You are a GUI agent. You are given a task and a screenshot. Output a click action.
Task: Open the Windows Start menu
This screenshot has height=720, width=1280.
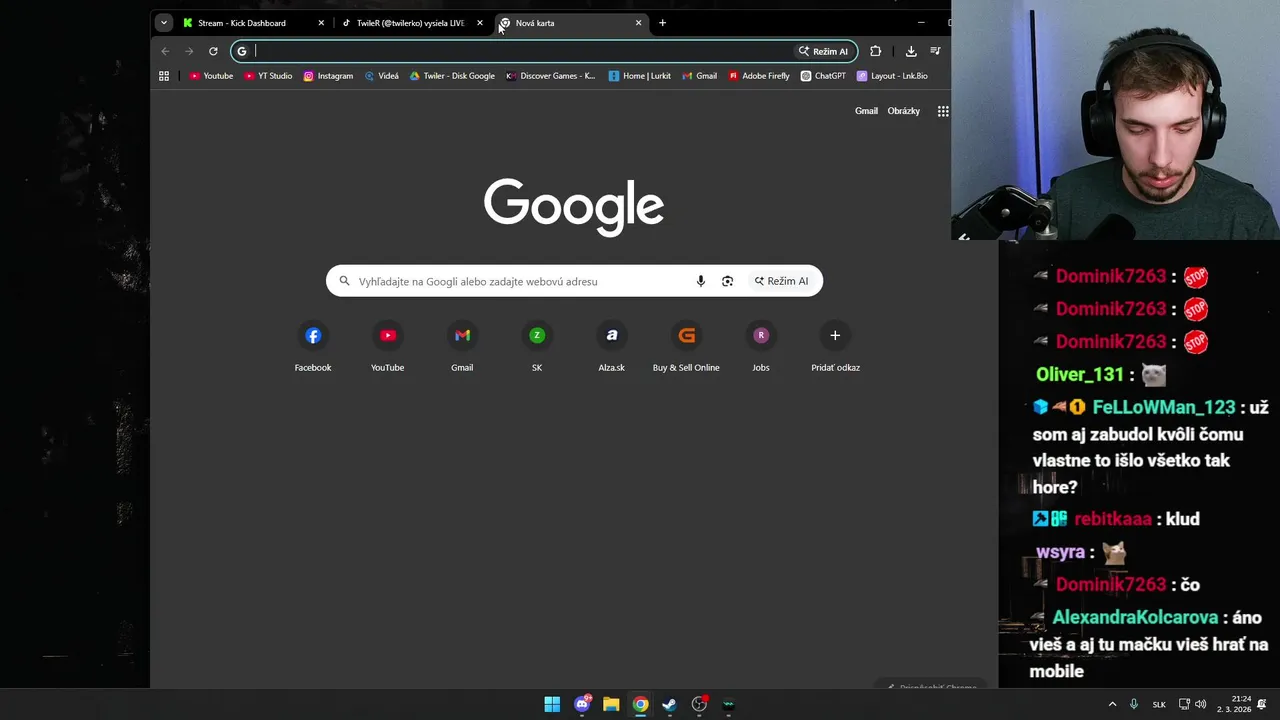pos(552,704)
